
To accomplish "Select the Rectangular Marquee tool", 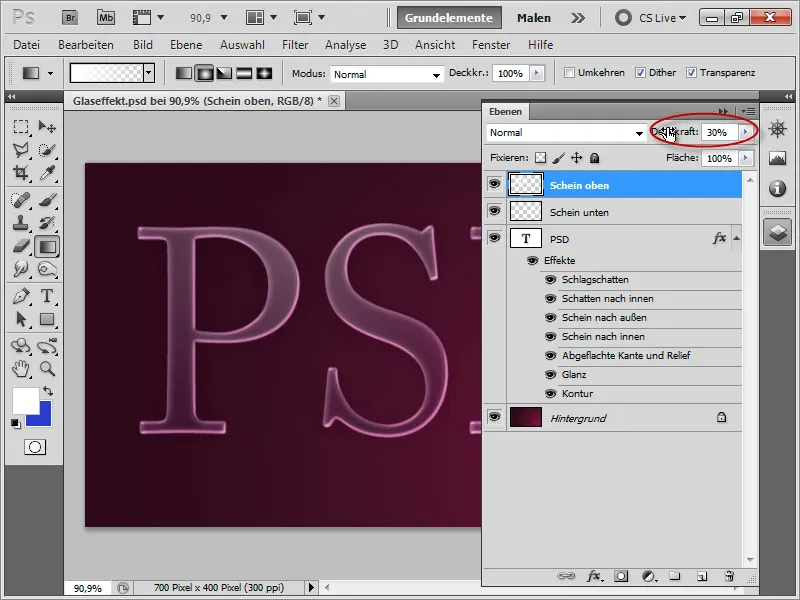I will (21, 127).
